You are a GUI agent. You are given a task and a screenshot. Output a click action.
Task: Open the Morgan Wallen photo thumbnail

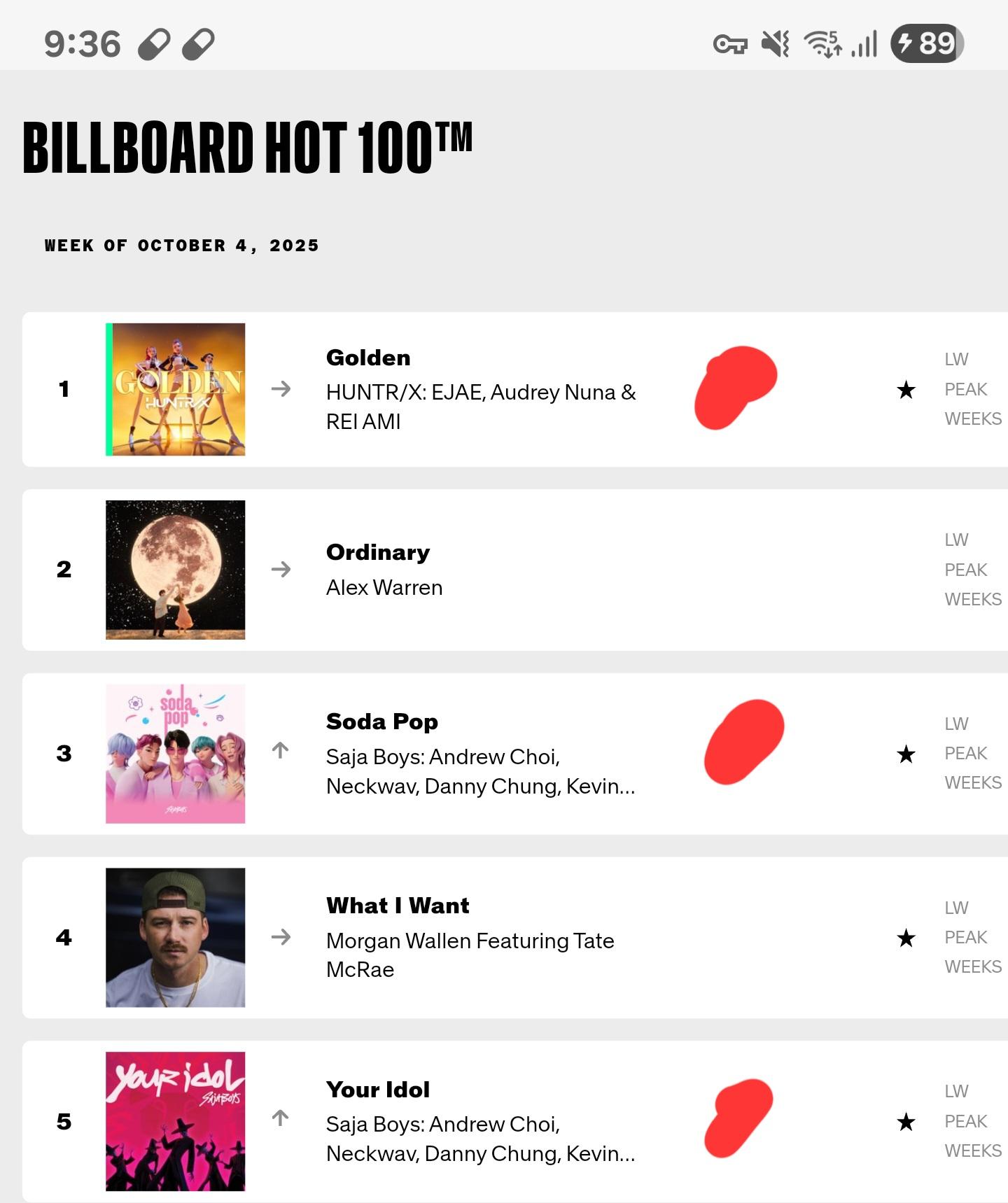pyautogui.click(x=176, y=938)
